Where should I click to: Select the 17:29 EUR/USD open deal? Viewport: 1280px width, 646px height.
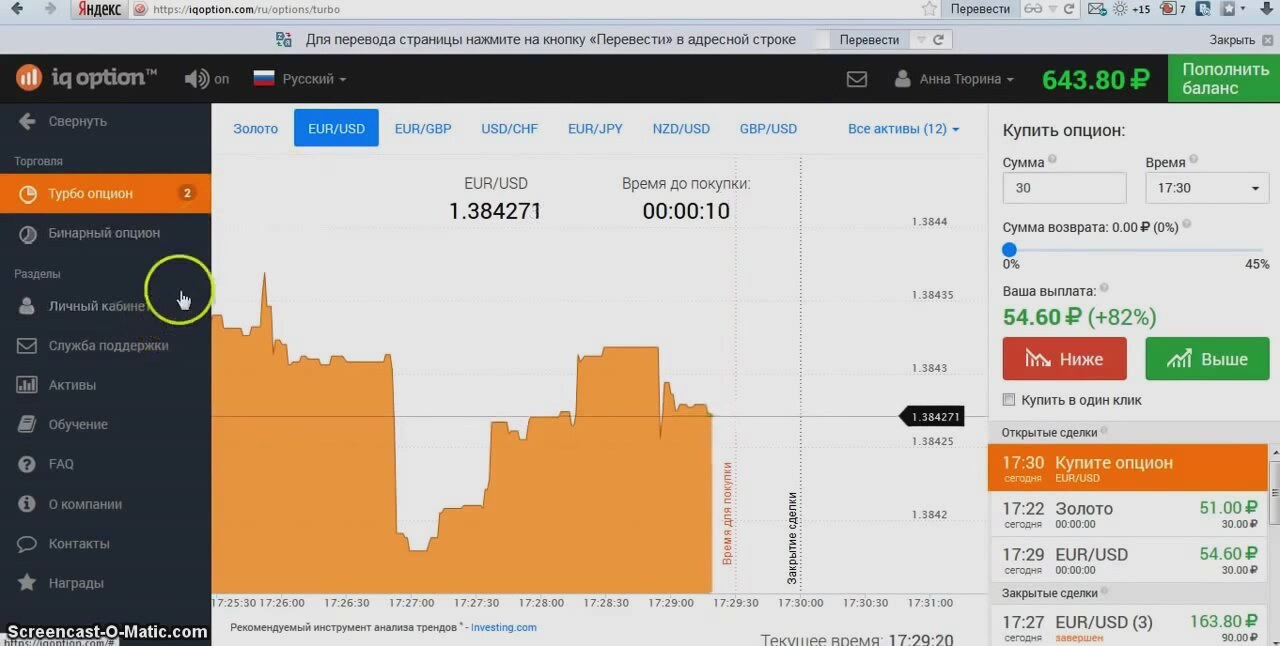point(1128,560)
